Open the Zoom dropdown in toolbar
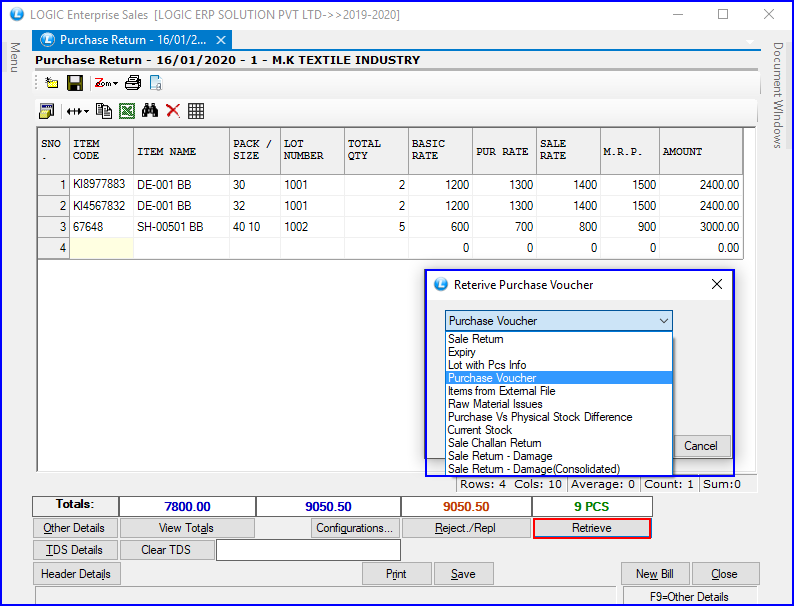 coord(106,83)
